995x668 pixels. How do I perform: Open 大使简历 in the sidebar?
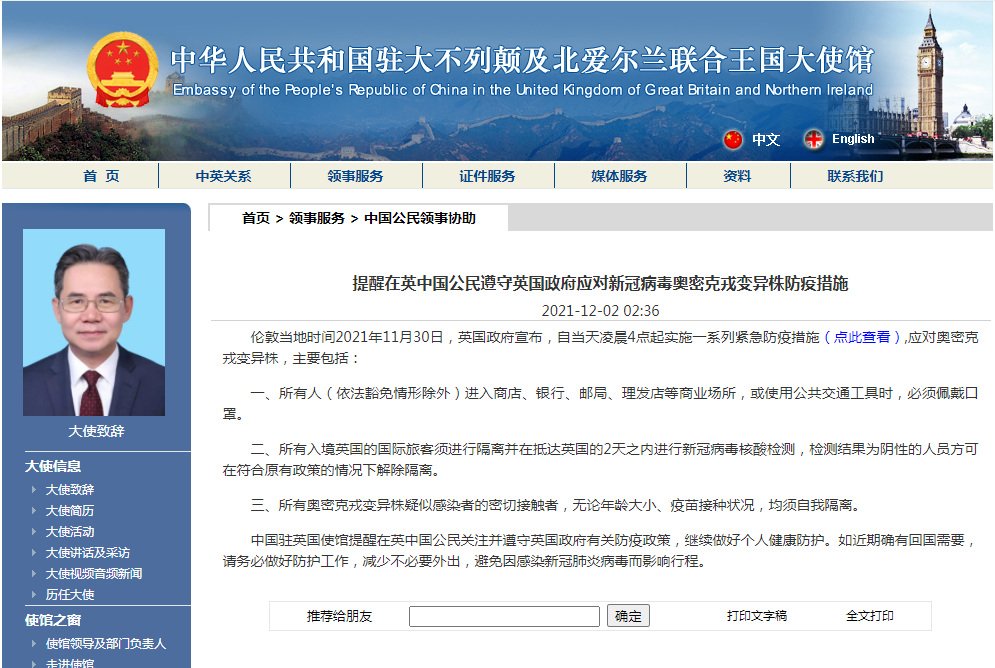click(x=70, y=511)
